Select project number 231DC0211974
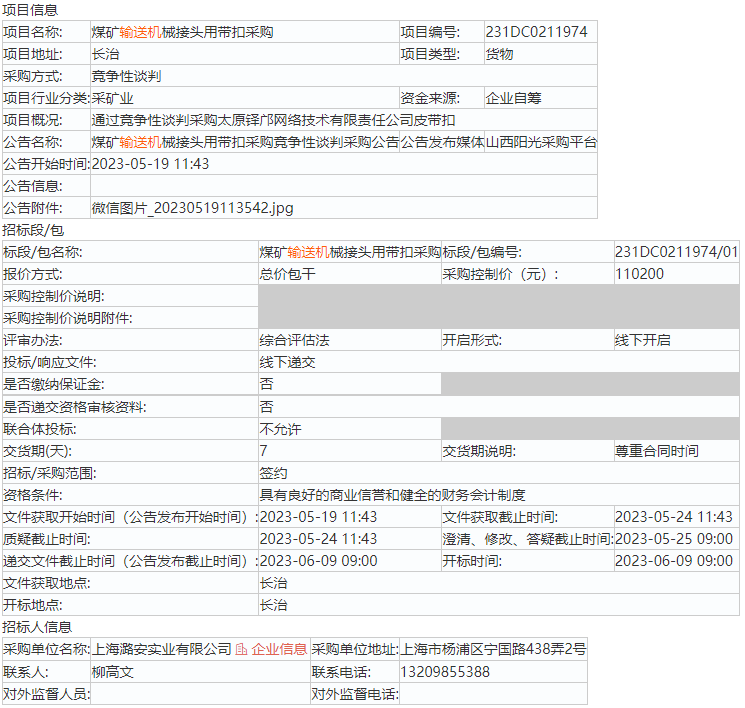 pos(536,32)
